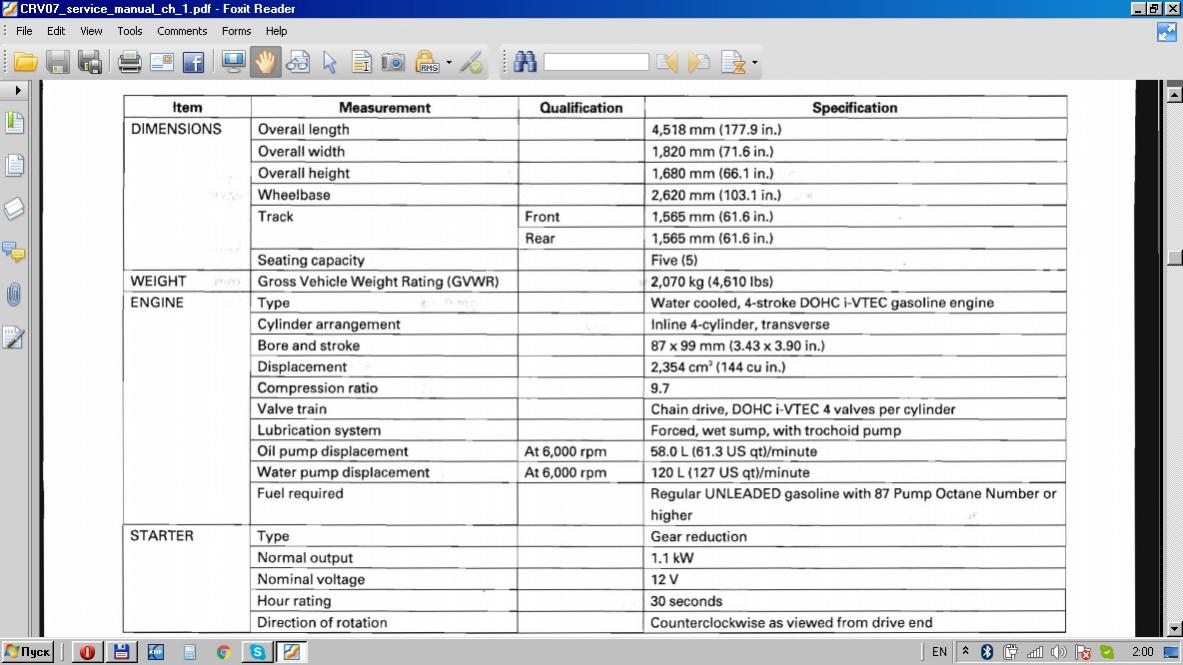Open the Comments panel in sidebar
1183x665 pixels.
14,252
